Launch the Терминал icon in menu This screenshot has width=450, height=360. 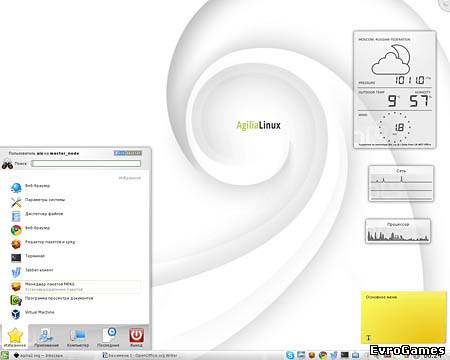16,258
